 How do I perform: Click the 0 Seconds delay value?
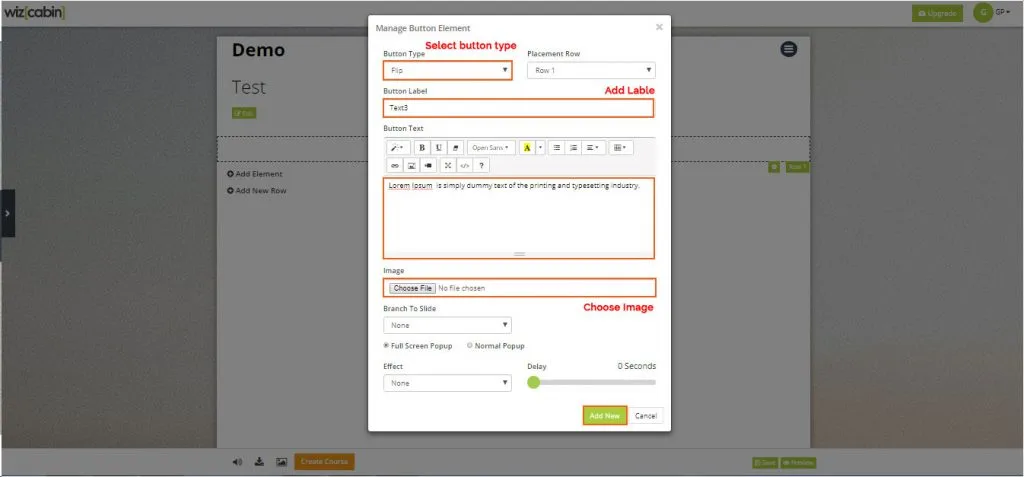coord(637,366)
